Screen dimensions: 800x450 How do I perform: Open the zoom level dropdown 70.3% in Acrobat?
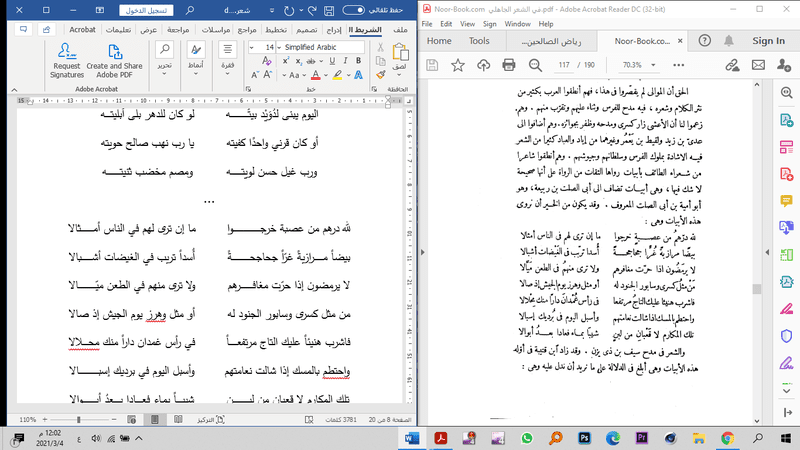(x=653, y=65)
